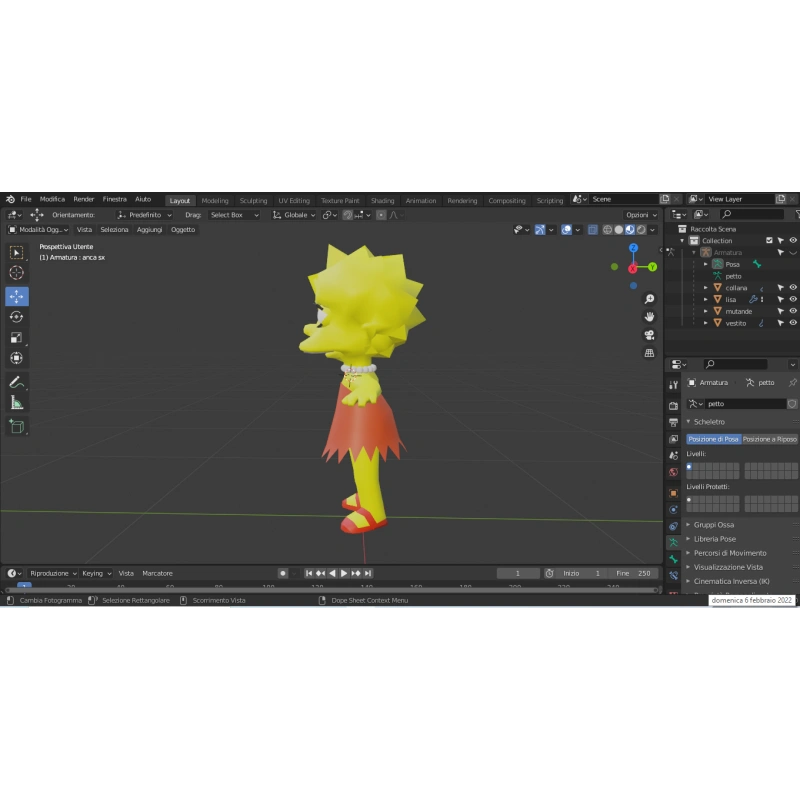Hide the lisa object with its eye icon
This screenshot has height=800, width=800.
793,299
